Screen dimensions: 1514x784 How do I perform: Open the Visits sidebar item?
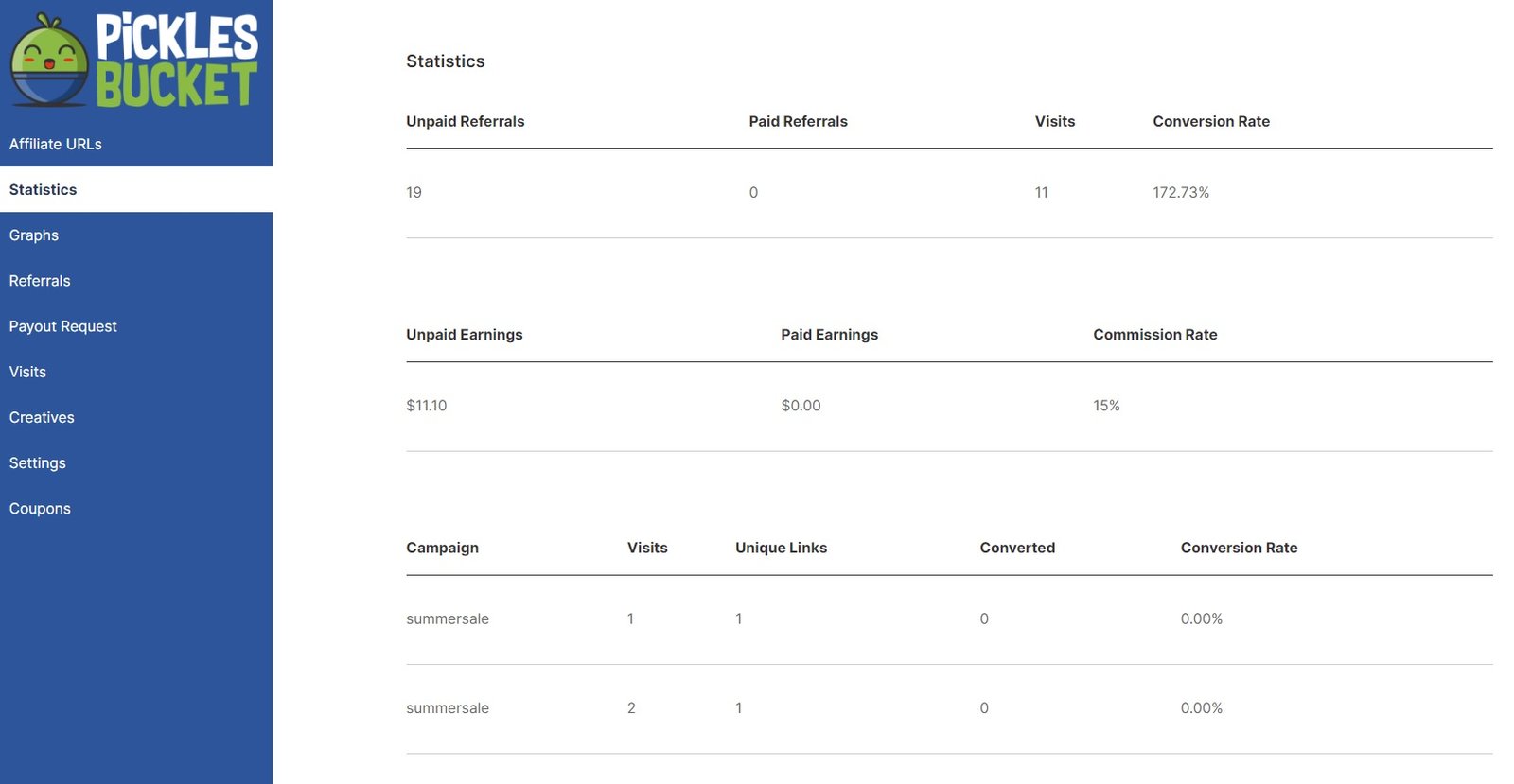(x=27, y=372)
